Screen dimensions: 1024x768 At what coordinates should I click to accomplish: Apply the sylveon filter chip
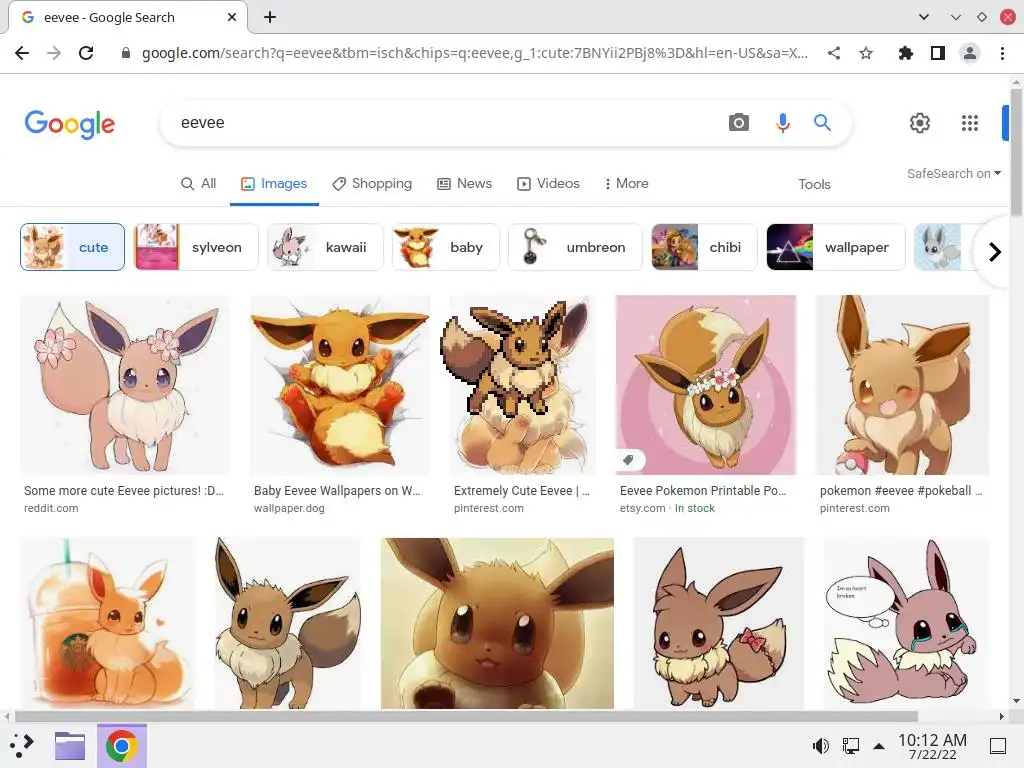[x=196, y=247]
